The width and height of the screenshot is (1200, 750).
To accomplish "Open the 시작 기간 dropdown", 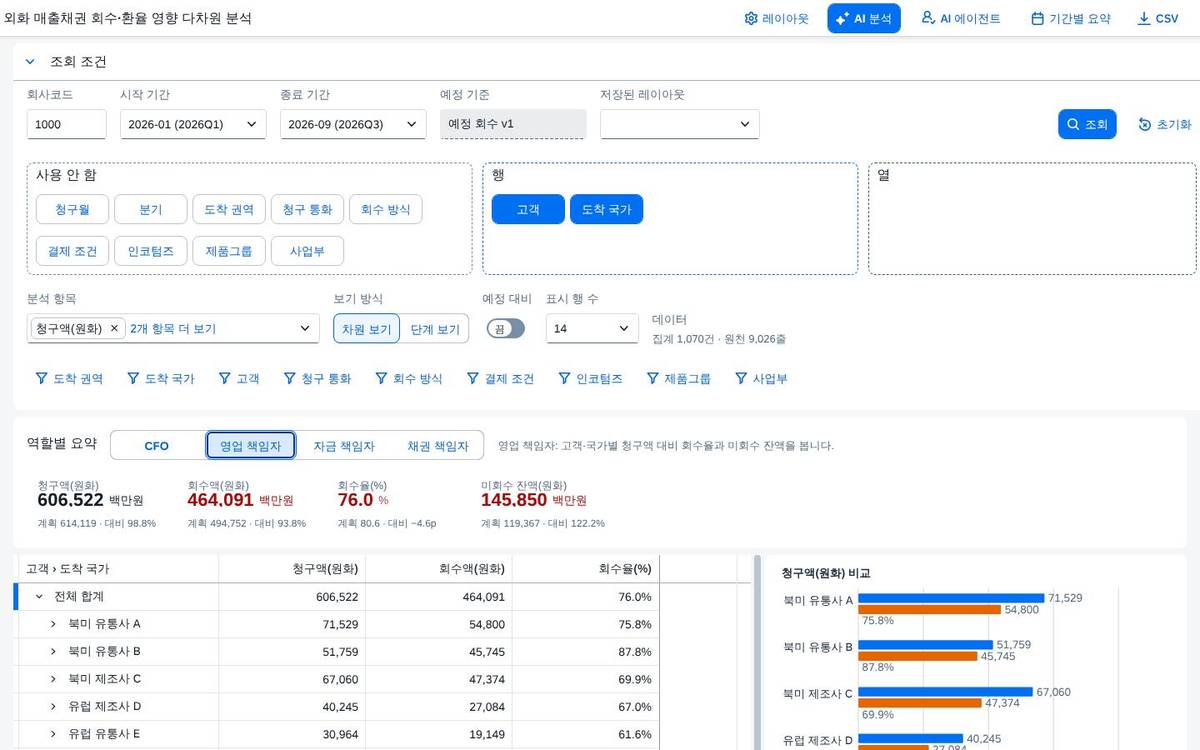I will 193,124.
